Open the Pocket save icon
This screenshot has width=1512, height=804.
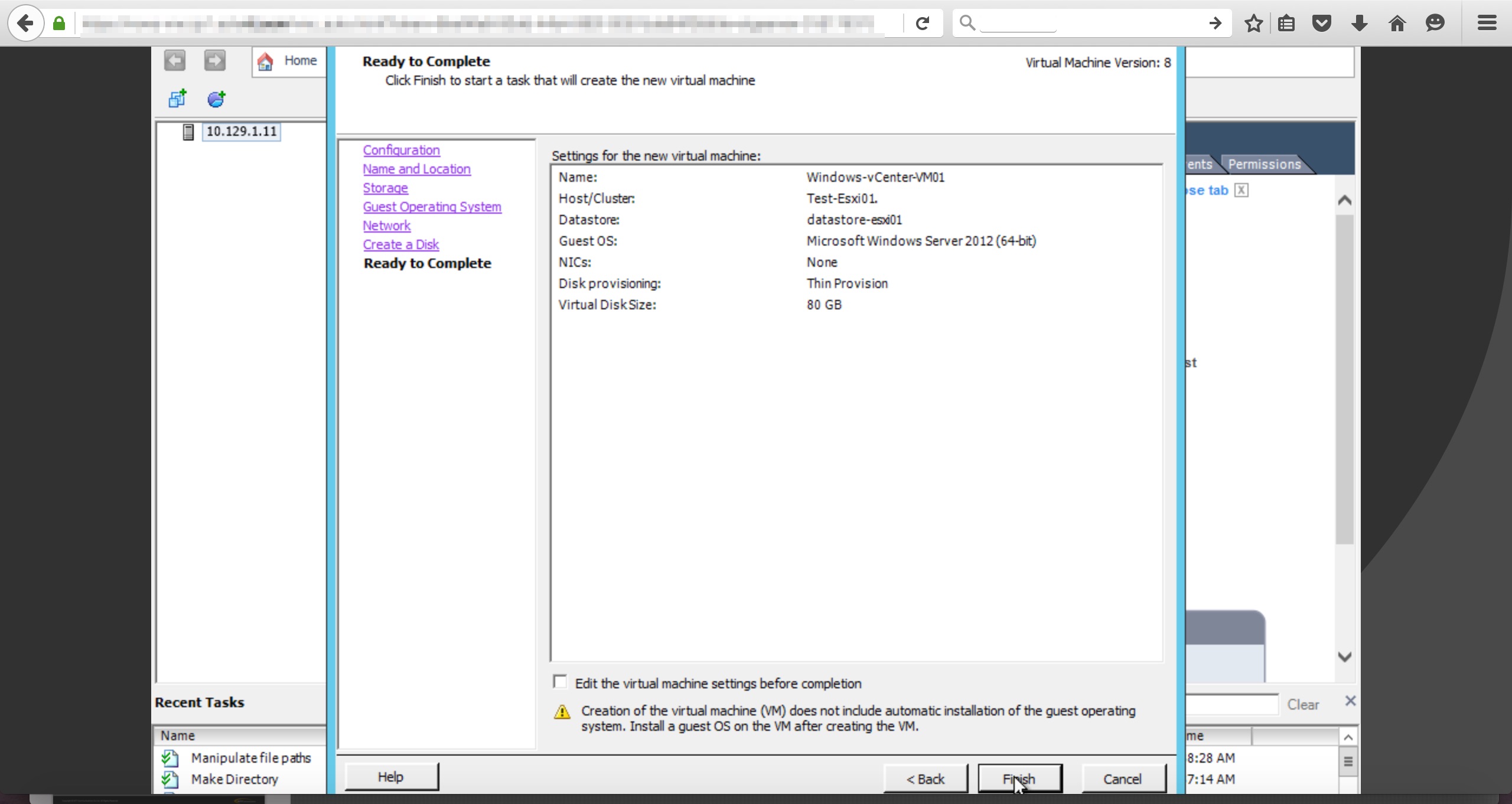[1322, 24]
